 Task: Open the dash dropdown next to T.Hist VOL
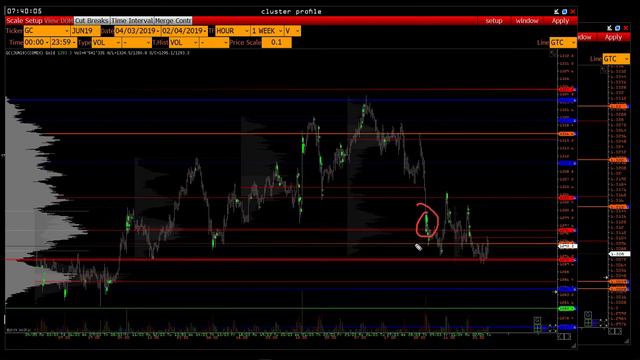tap(214, 42)
